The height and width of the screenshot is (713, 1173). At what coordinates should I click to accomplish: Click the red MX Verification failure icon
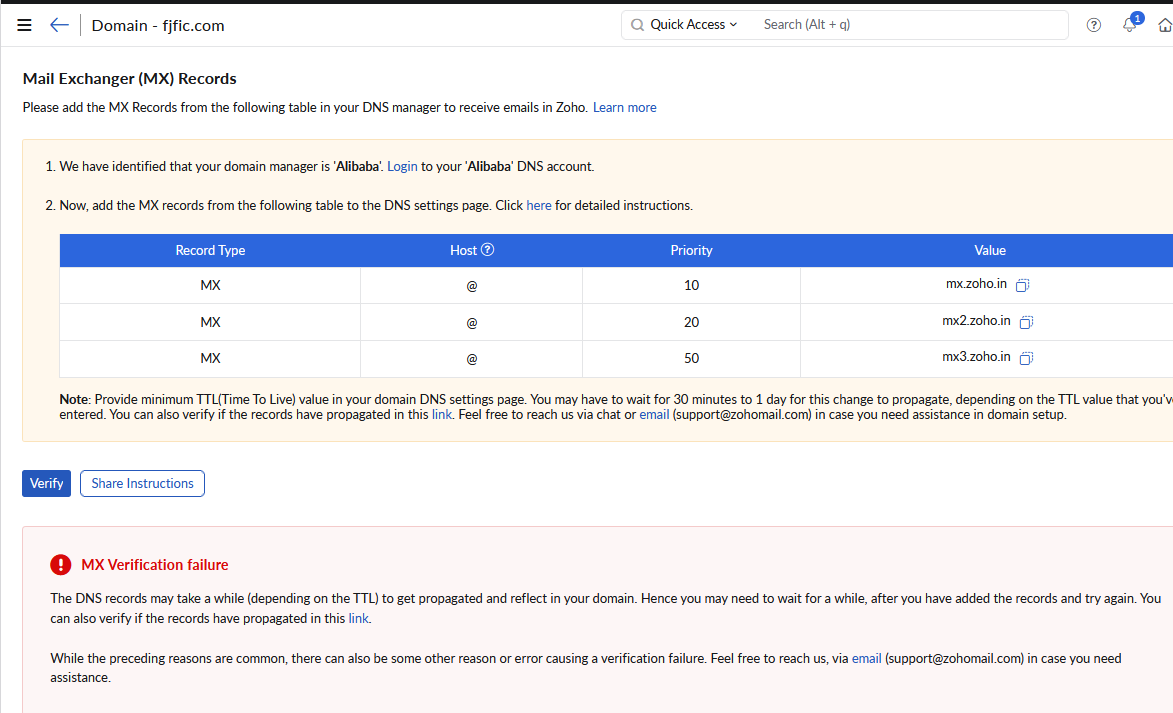click(61, 565)
